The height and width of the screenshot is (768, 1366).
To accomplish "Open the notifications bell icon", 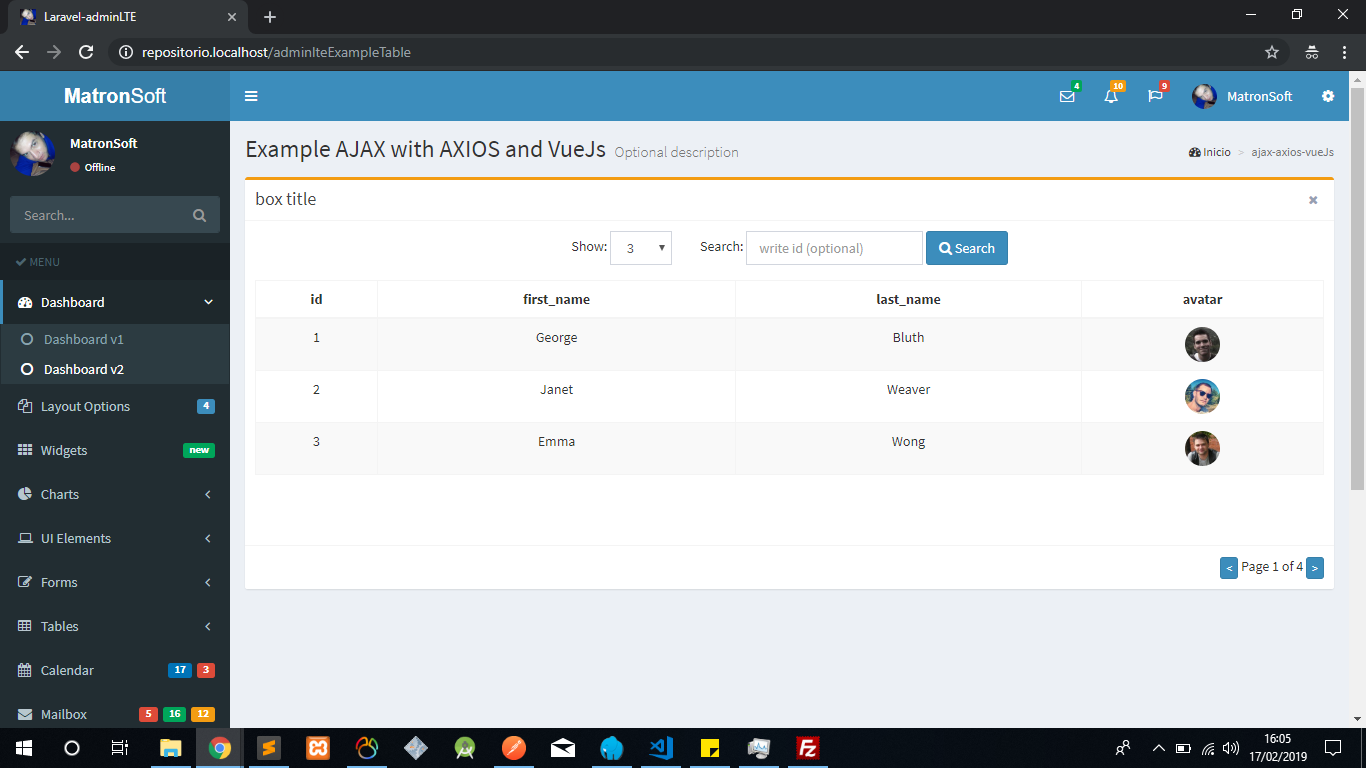I will (1111, 96).
